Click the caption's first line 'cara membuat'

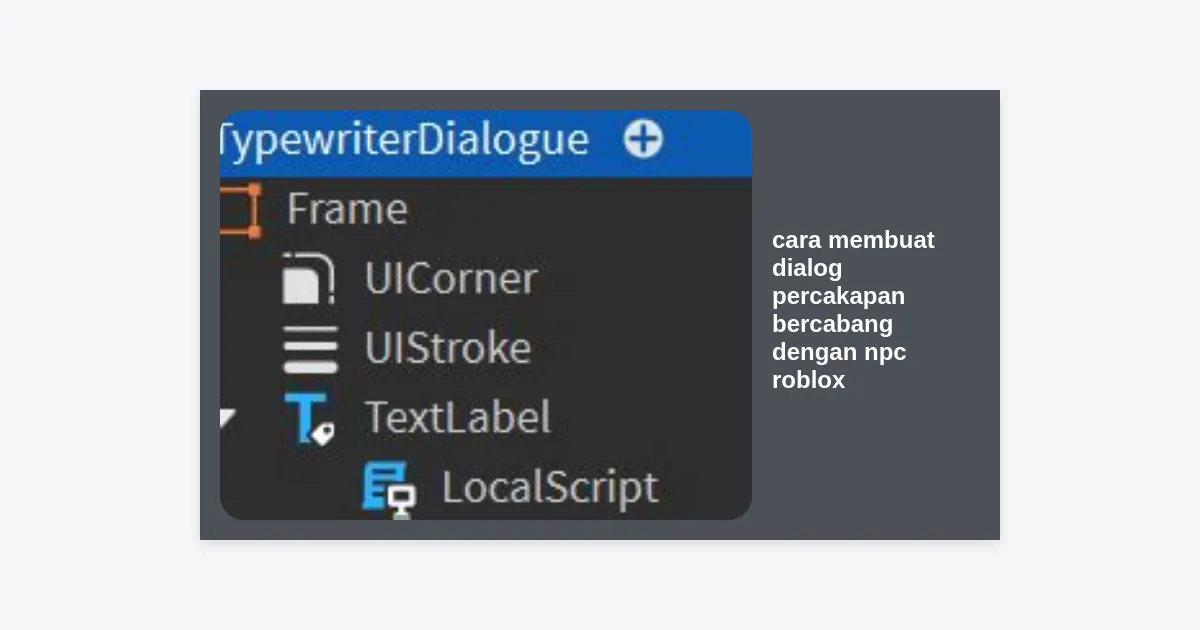[x=853, y=240]
